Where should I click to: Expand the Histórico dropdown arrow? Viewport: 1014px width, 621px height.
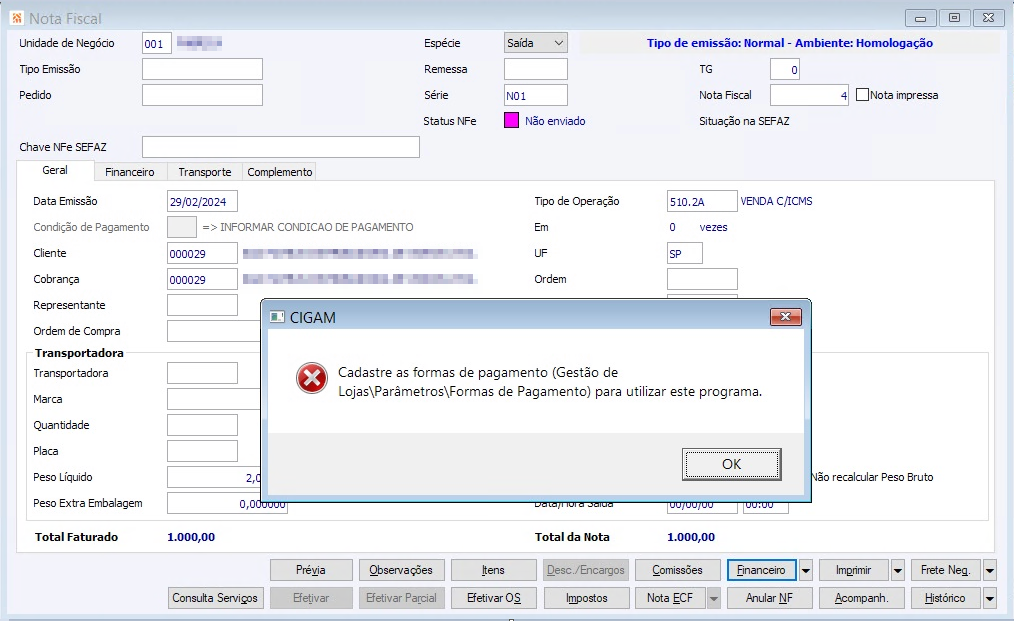(989, 598)
